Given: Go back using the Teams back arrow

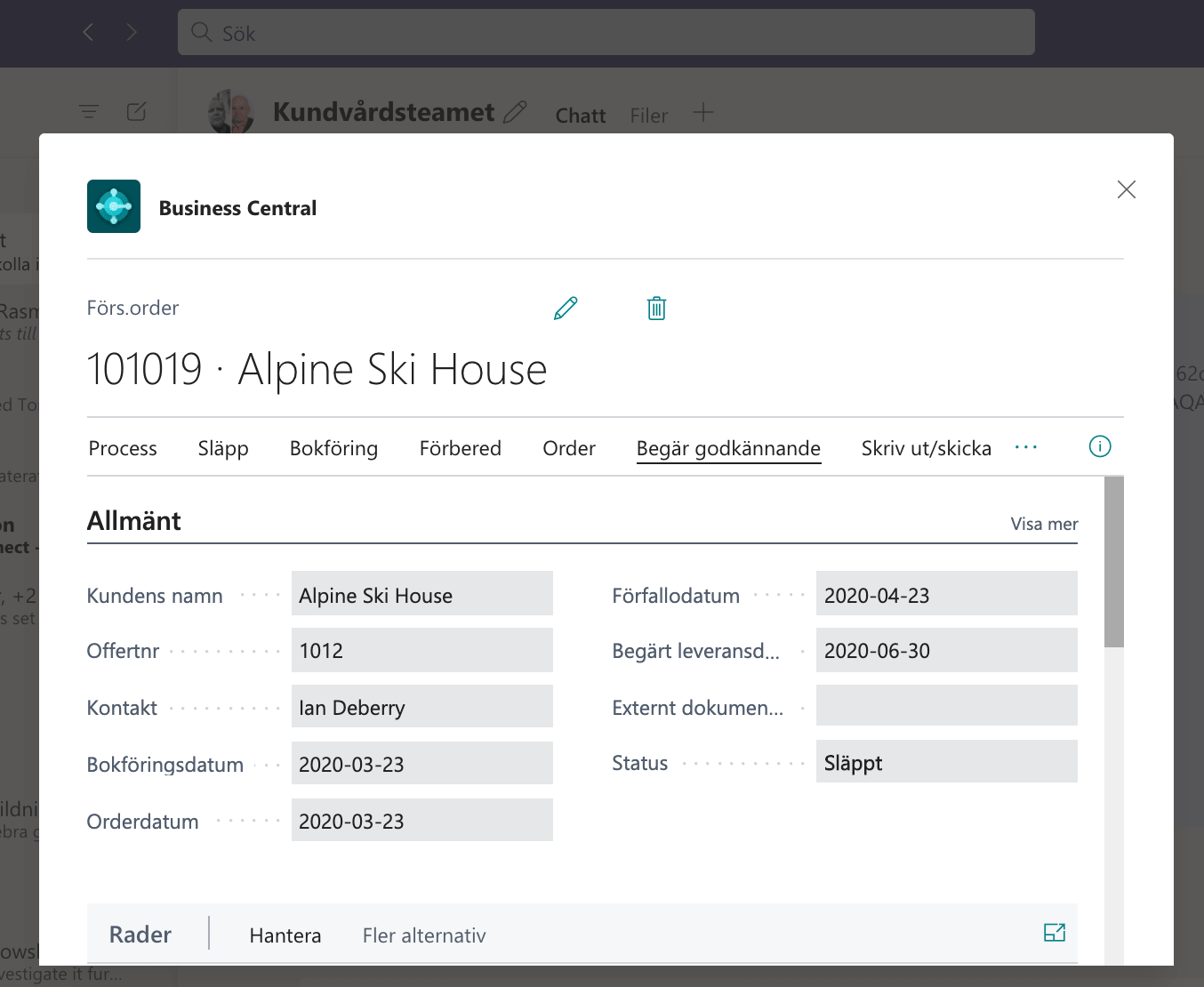Looking at the screenshot, I should [88, 32].
